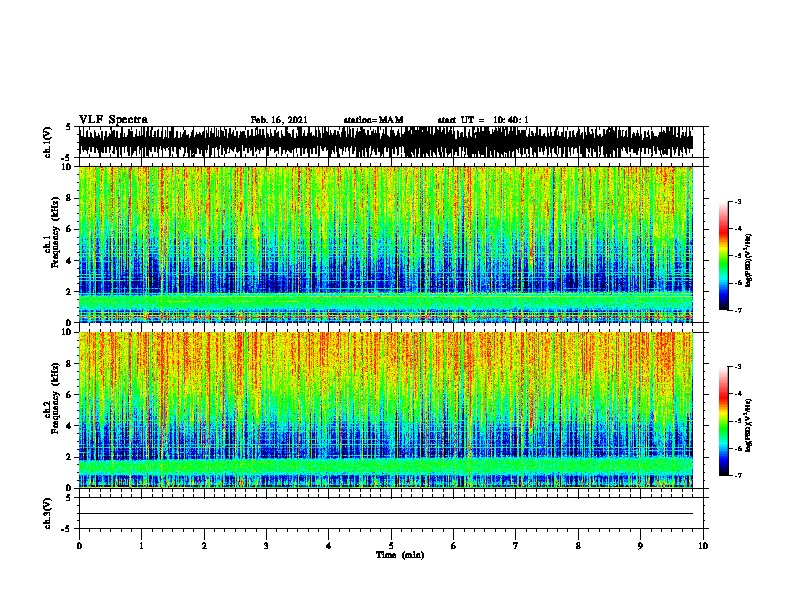Click the time axis tick label "5"
Screen dimensions: 792x612
(391, 546)
